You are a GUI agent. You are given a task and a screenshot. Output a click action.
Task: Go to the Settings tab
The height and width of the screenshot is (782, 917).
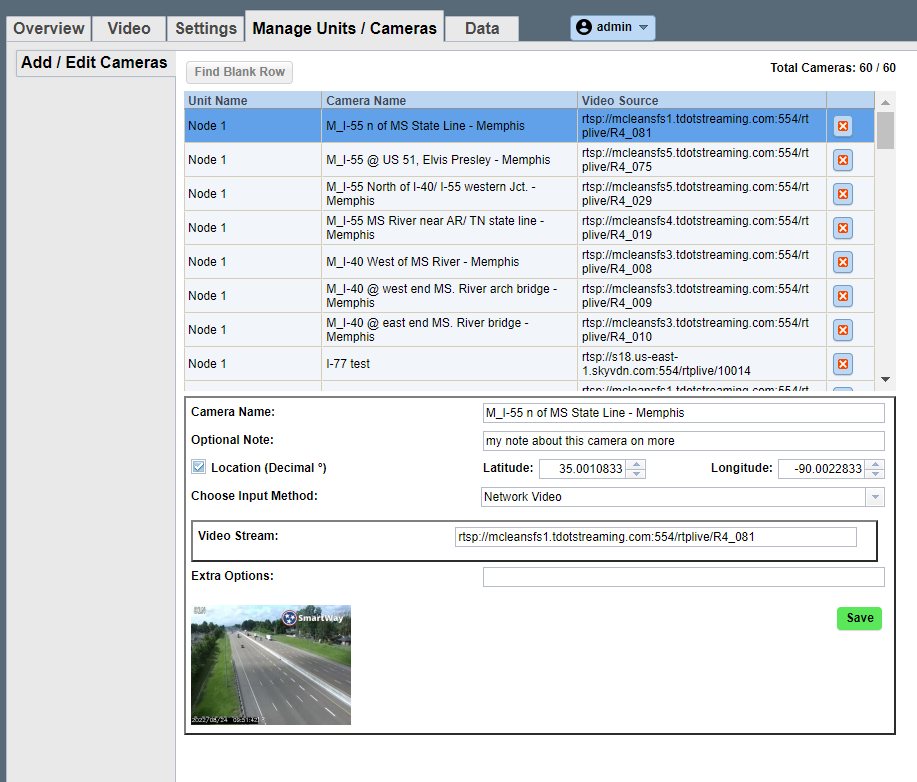tap(206, 29)
